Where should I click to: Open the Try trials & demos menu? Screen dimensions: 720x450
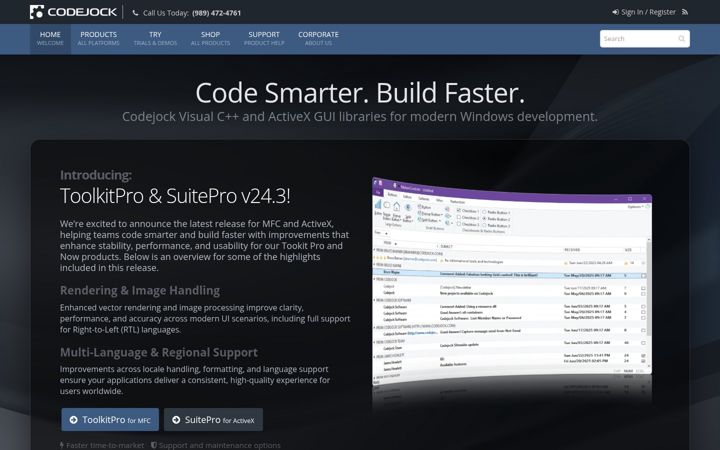tap(155, 39)
